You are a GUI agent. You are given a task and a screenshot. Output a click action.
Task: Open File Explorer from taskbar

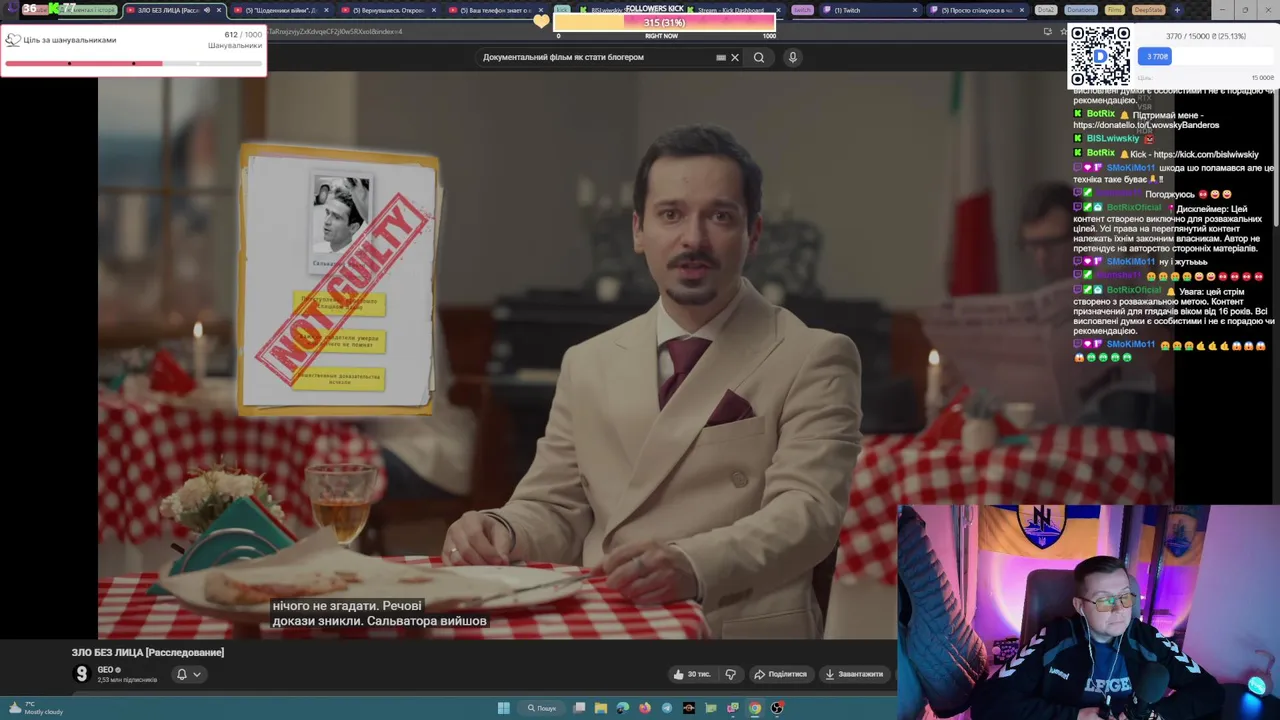pos(601,708)
